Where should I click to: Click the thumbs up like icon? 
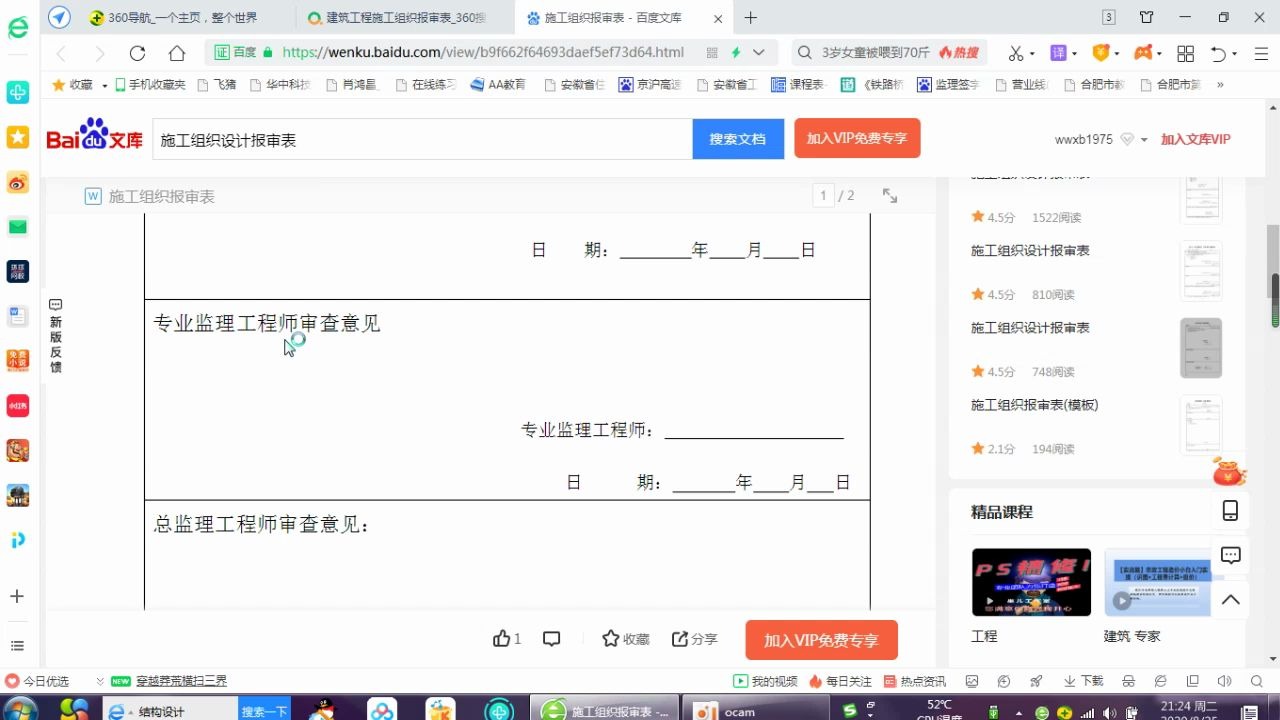[502, 638]
